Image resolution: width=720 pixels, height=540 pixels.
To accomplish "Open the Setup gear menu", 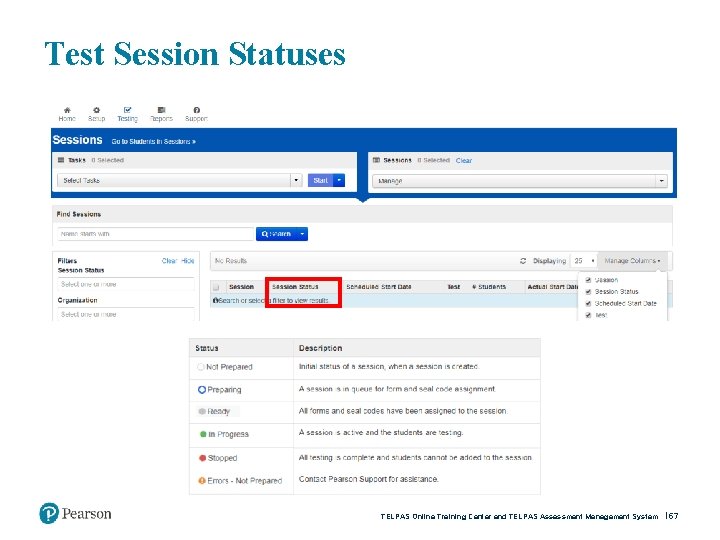I will [96, 114].
